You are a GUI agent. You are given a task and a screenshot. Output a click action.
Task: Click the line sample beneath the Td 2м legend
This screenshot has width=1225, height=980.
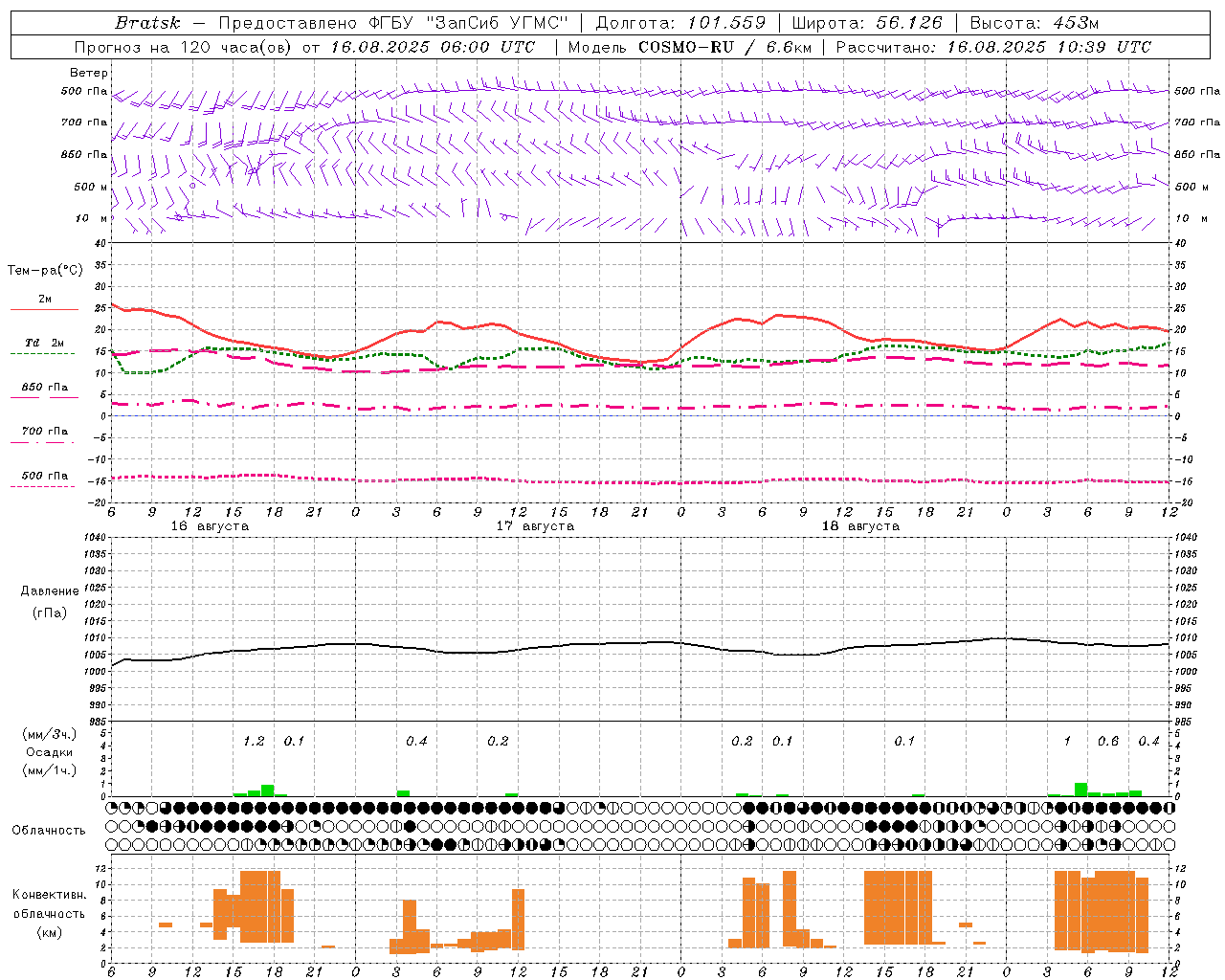[43, 353]
